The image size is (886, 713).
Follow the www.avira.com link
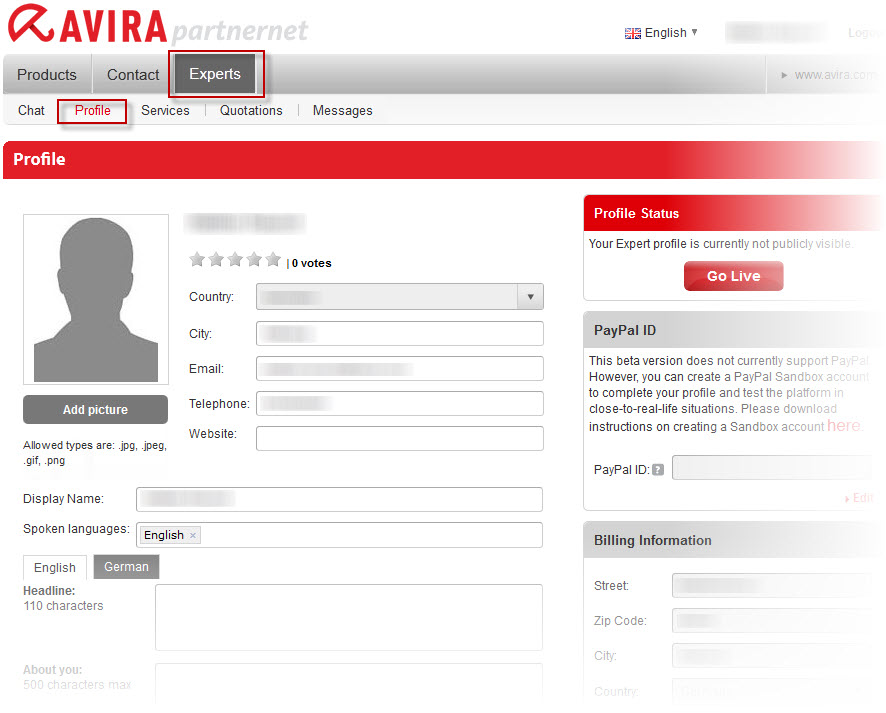pos(835,75)
